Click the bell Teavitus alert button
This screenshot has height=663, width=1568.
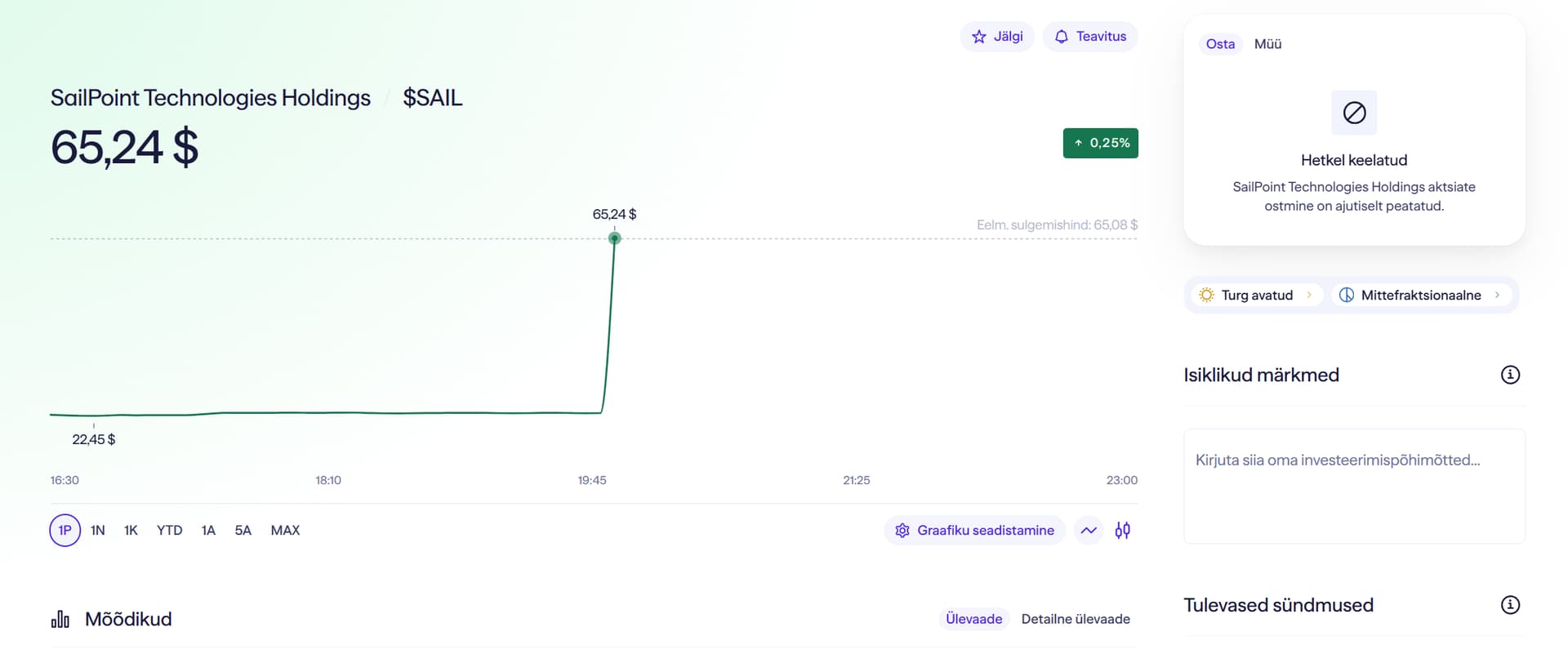[x=1090, y=37]
